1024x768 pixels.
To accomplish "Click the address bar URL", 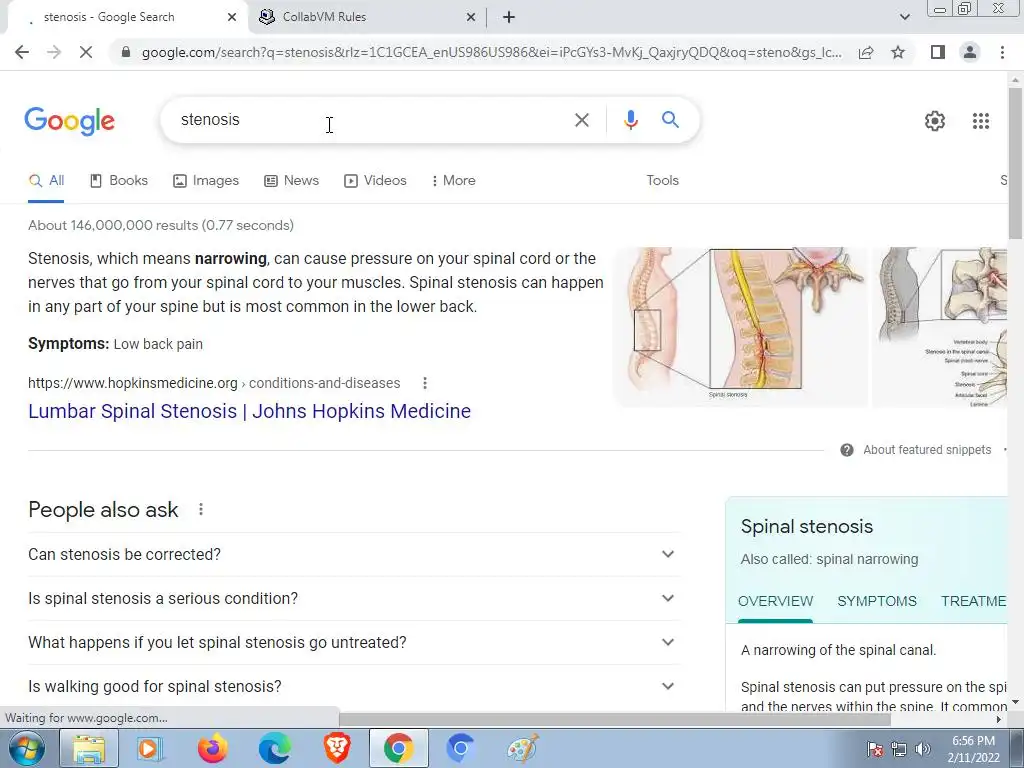I will [x=491, y=52].
